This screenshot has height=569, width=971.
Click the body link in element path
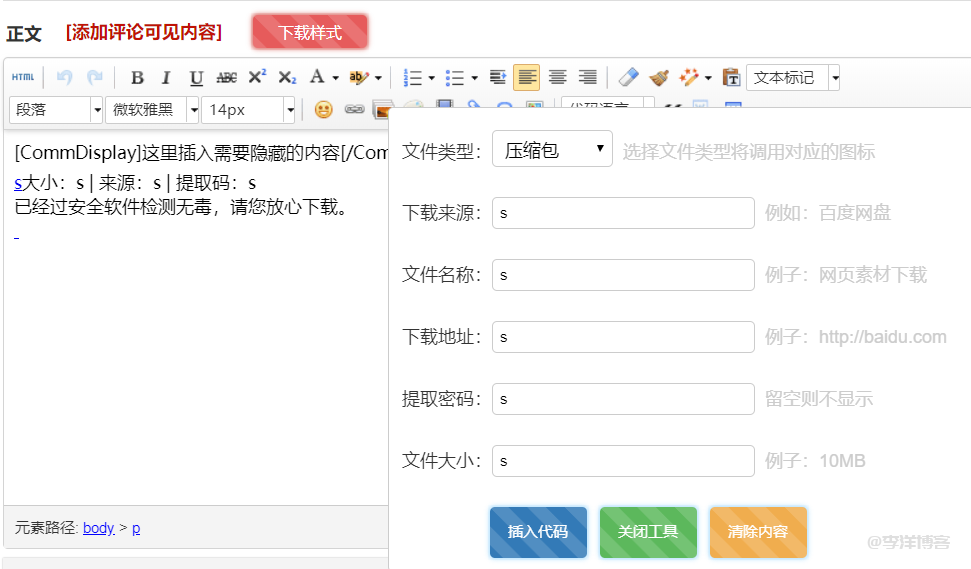pos(99,528)
